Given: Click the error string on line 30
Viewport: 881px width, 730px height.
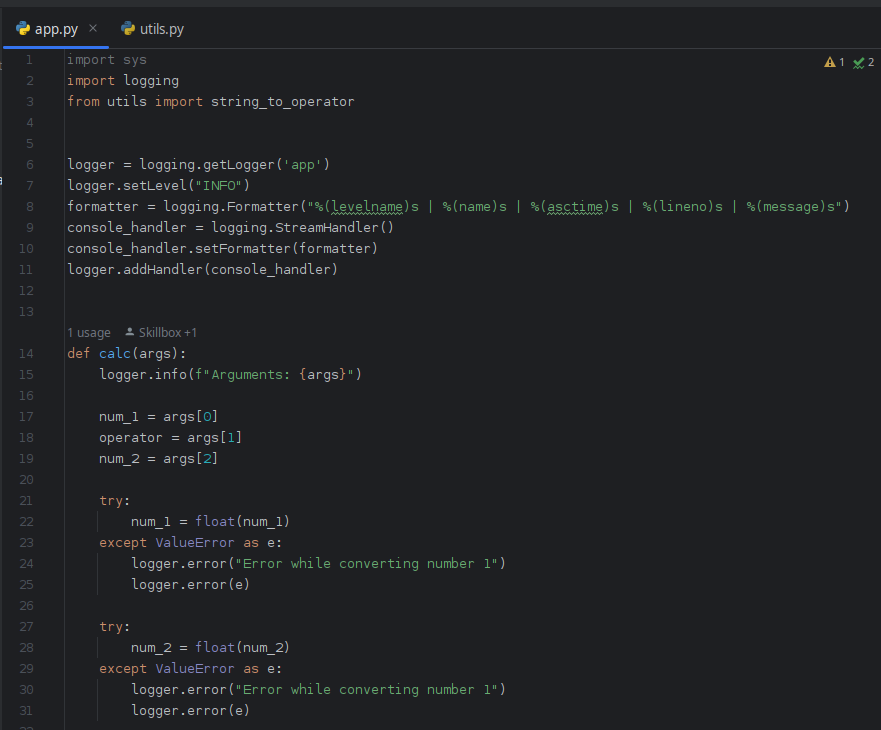Looking at the screenshot, I should point(366,690).
